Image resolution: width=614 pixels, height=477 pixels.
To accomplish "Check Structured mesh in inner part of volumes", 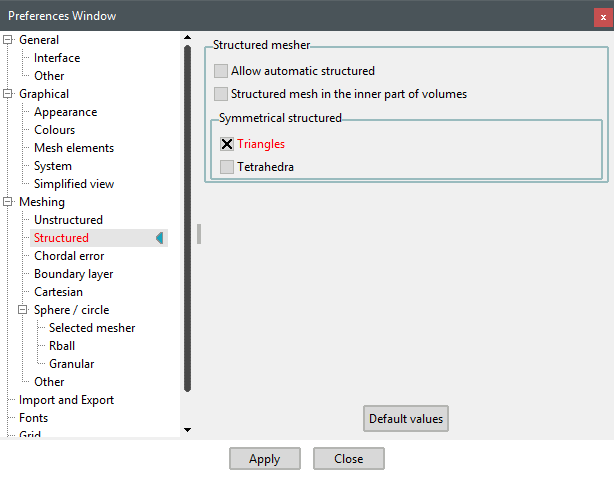I will click(x=222, y=94).
